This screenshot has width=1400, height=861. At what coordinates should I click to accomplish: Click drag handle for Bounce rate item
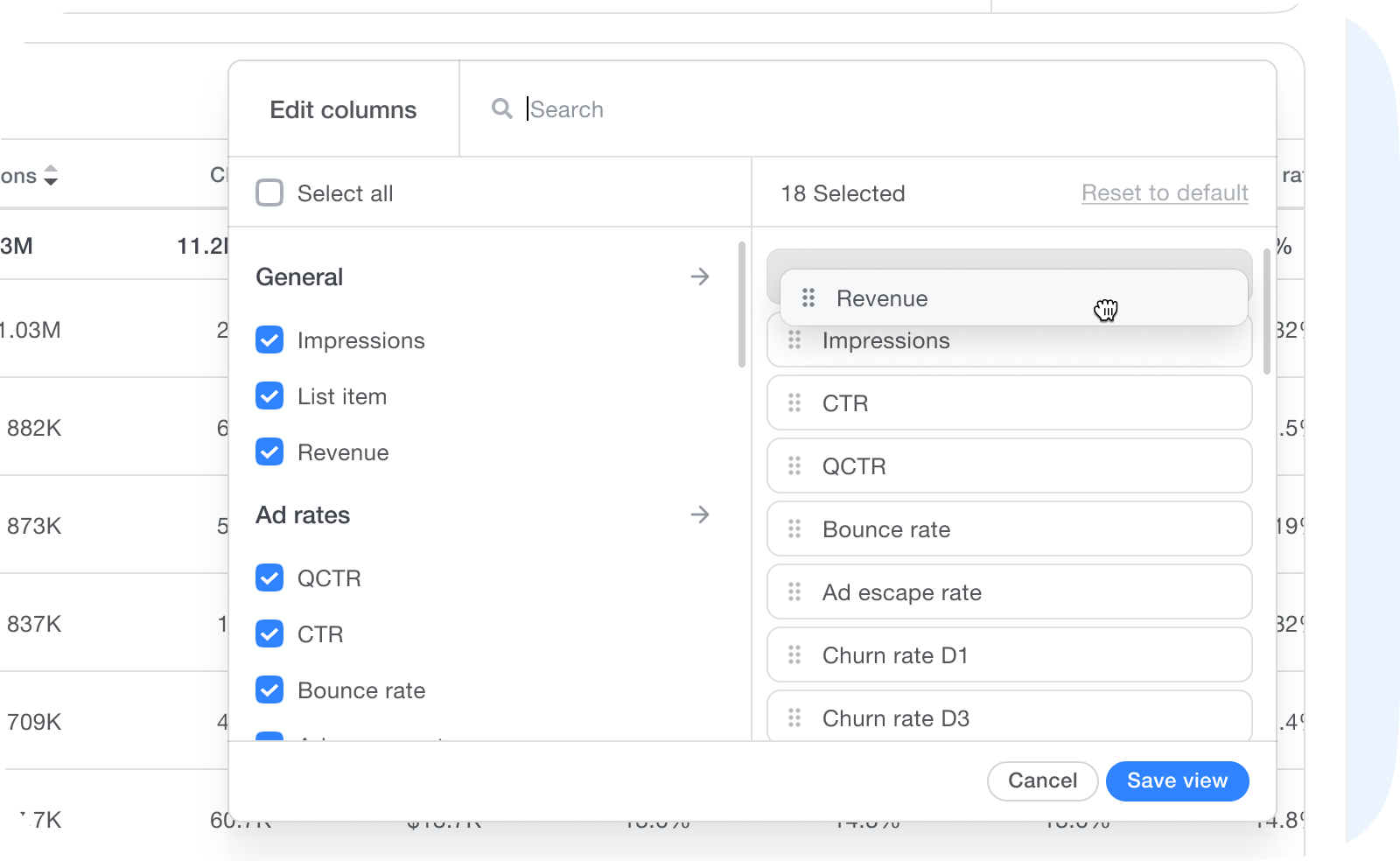click(794, 529)
